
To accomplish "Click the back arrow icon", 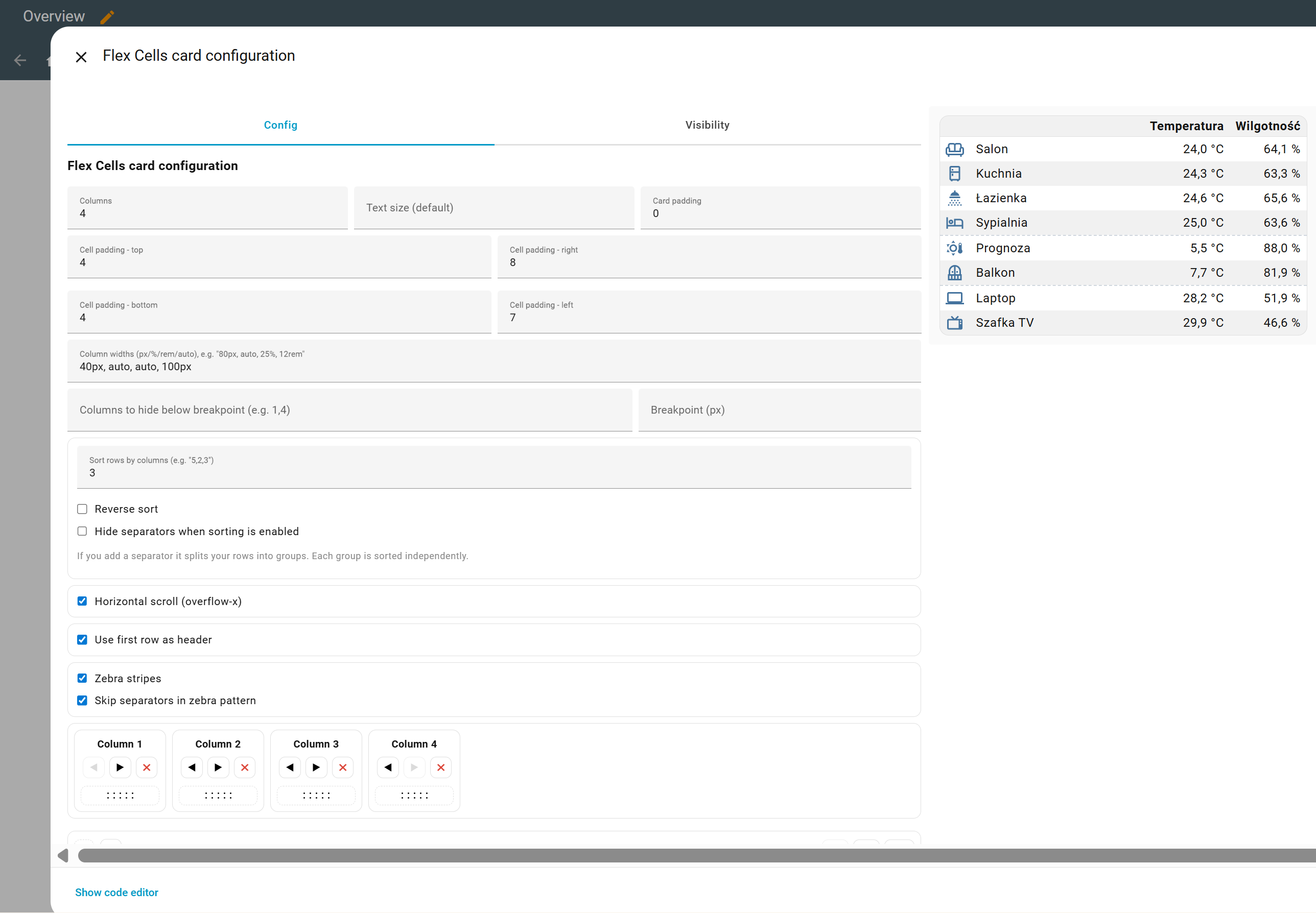I will [20, 60].
